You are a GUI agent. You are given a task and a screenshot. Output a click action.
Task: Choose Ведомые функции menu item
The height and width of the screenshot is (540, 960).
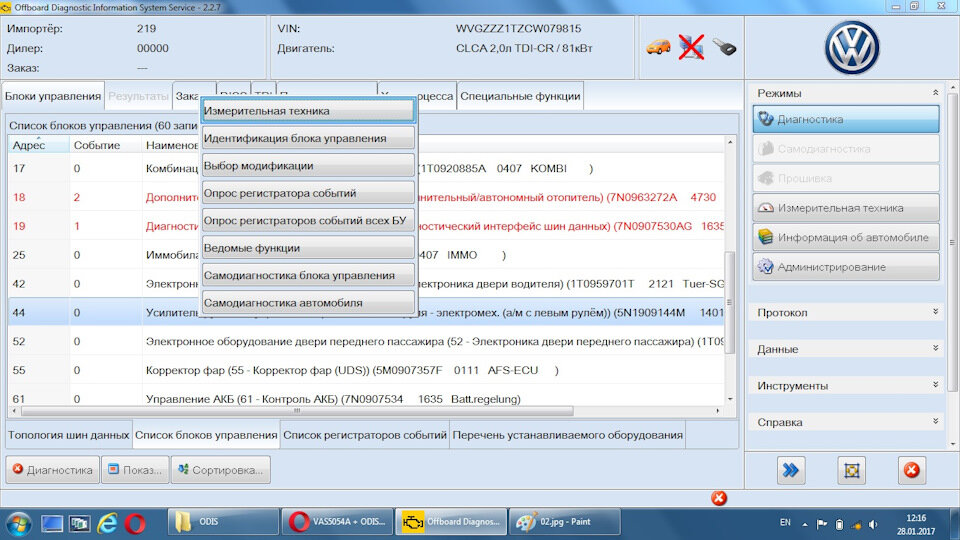(x=309, y=248)
